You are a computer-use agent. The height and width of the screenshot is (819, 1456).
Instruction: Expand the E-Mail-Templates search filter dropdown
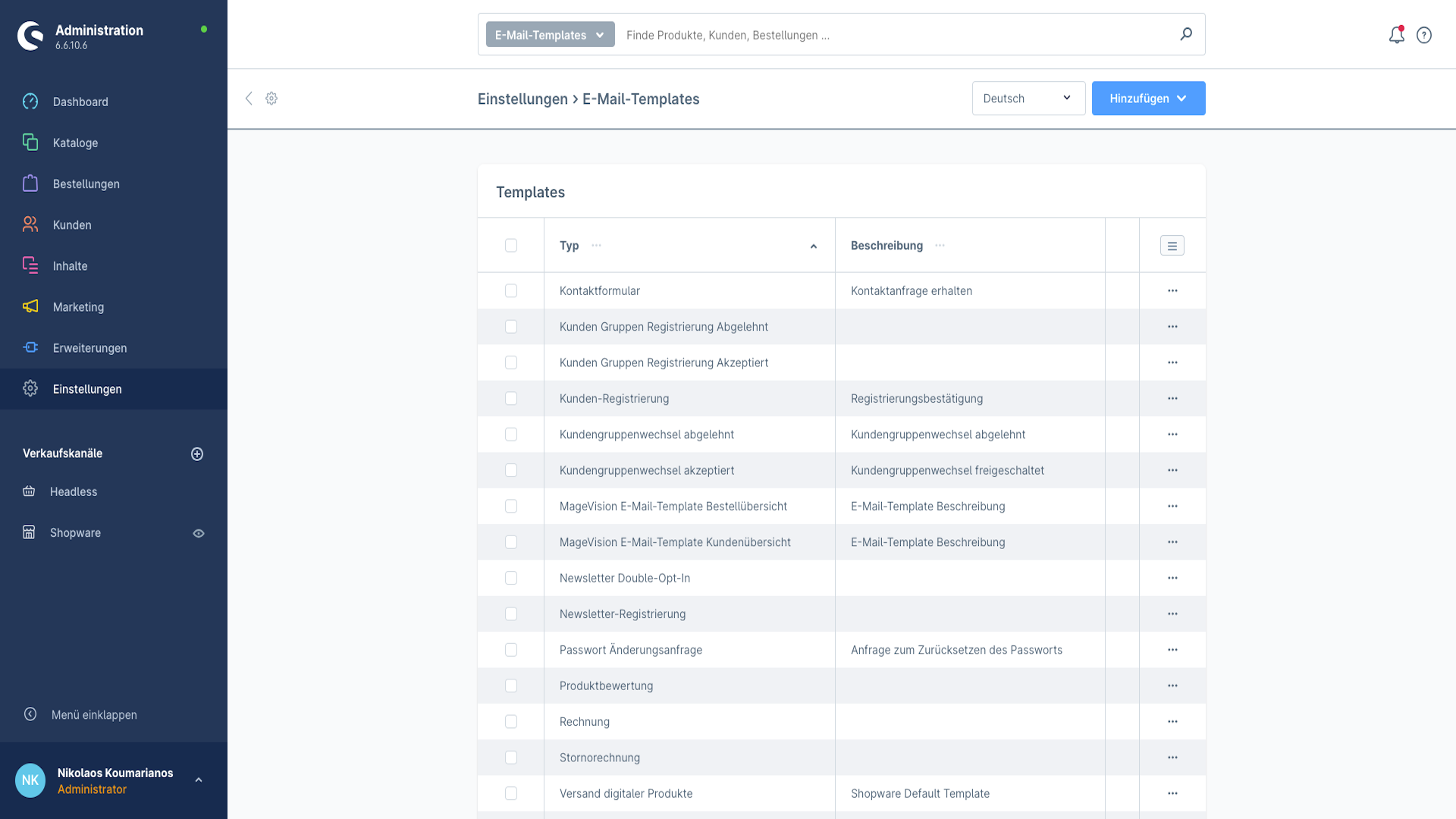pyautogui.click(x=550, y=35)
